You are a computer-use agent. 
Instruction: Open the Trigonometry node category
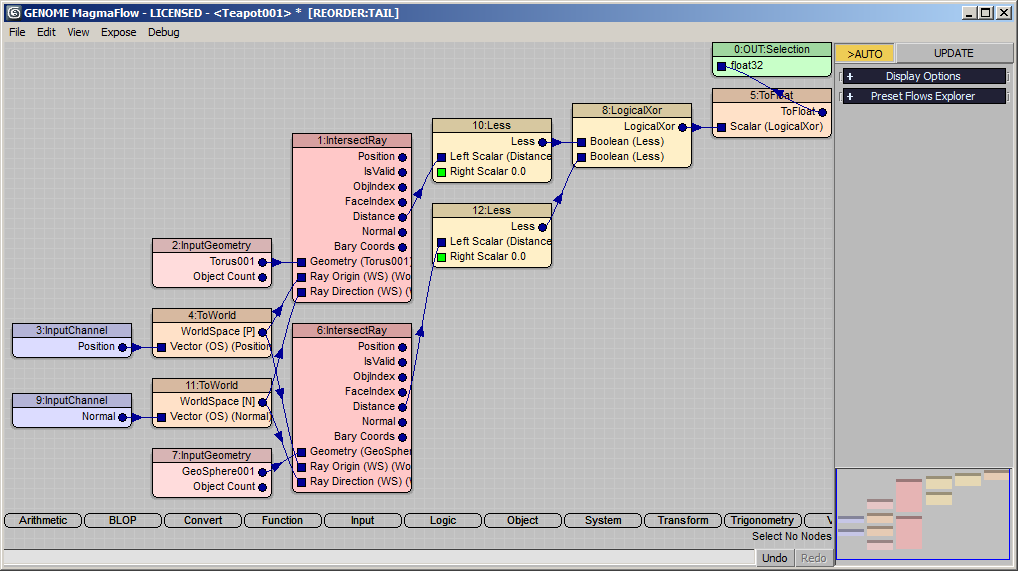coord(762,520)
